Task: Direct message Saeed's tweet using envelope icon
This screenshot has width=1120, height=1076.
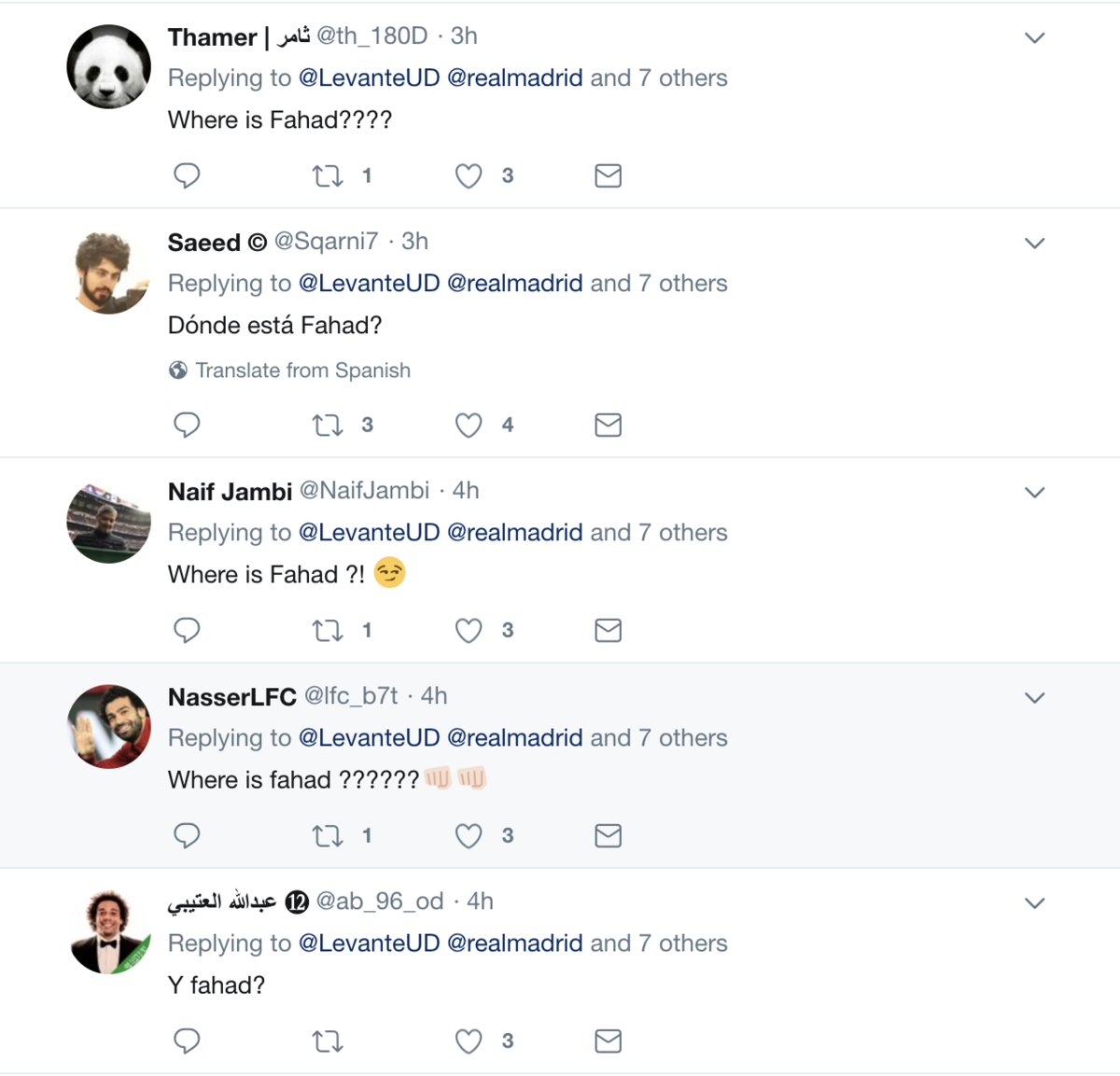Action: click(608, 426)
